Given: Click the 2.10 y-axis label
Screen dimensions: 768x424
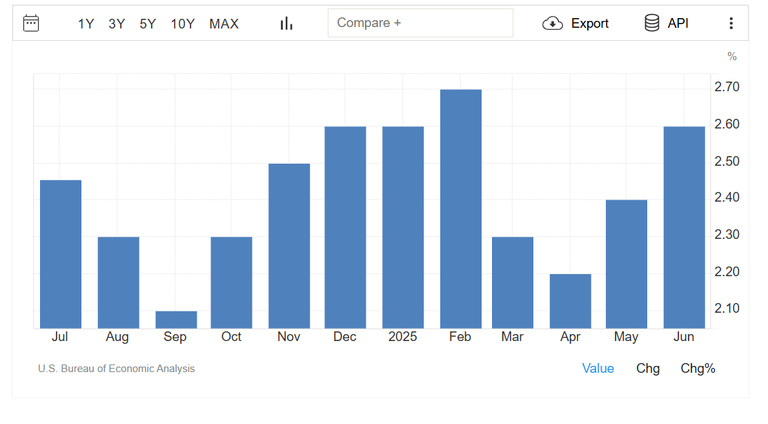Looking at the screenshot, I should [727, 308].
